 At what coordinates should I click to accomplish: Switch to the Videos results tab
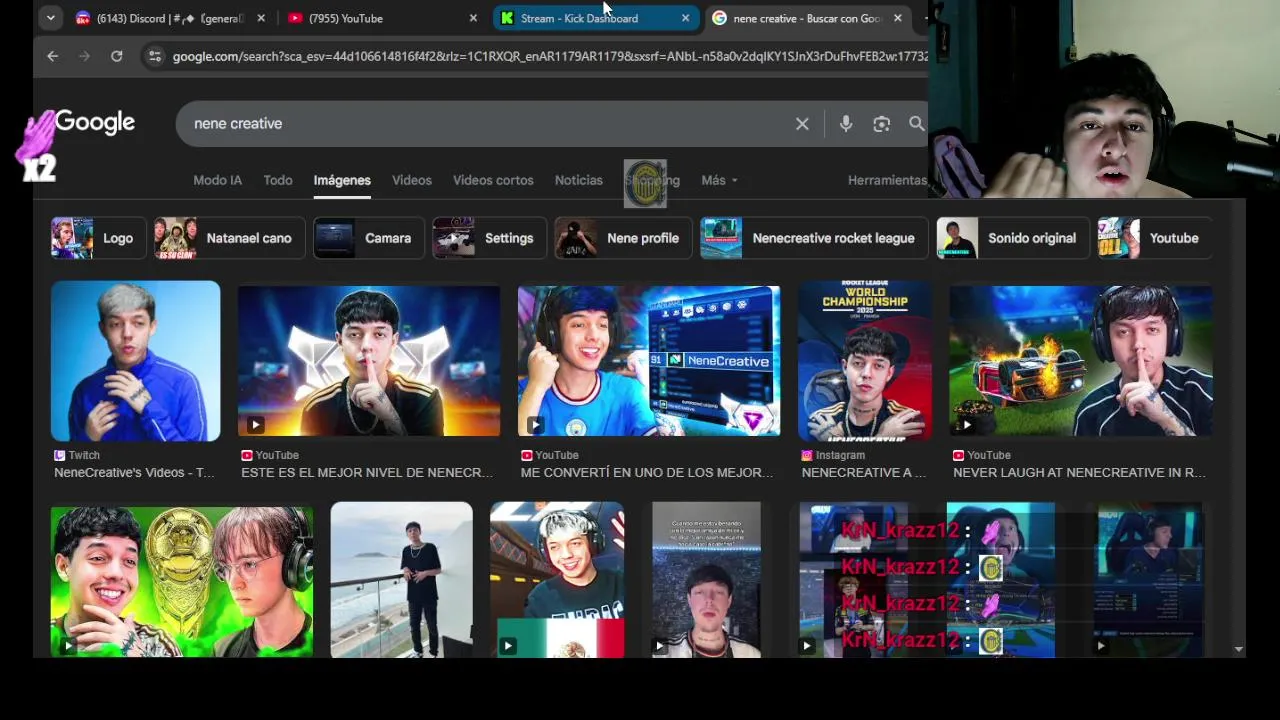tap(412, 180)
